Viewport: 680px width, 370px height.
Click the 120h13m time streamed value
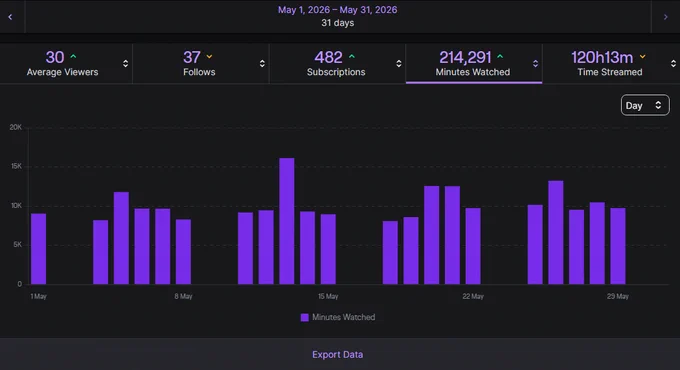pyautogui.click(x=602, y=57)
